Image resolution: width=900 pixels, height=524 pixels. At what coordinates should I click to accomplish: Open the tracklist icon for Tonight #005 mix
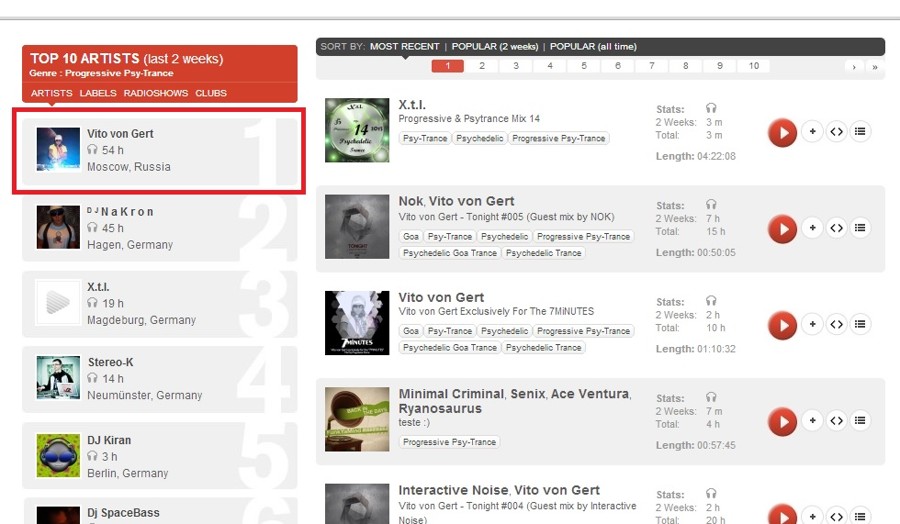860,228
